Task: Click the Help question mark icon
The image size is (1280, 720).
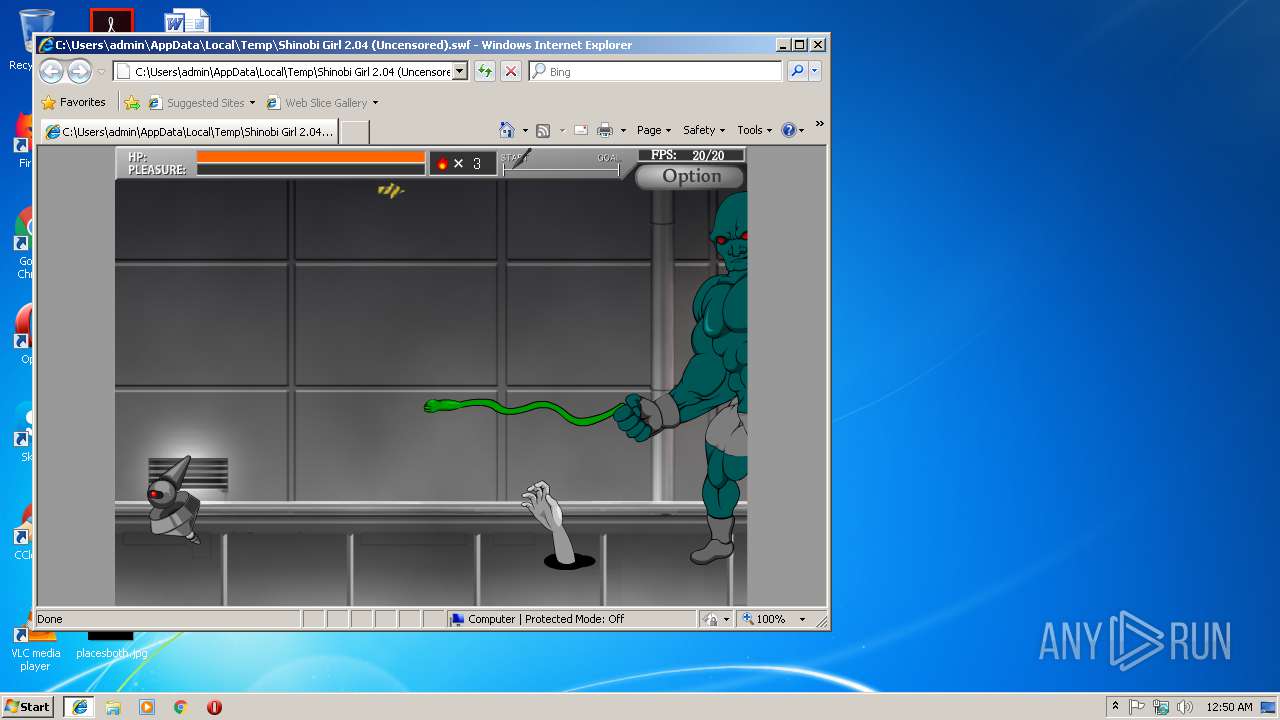Action: [x=788, y=130]
